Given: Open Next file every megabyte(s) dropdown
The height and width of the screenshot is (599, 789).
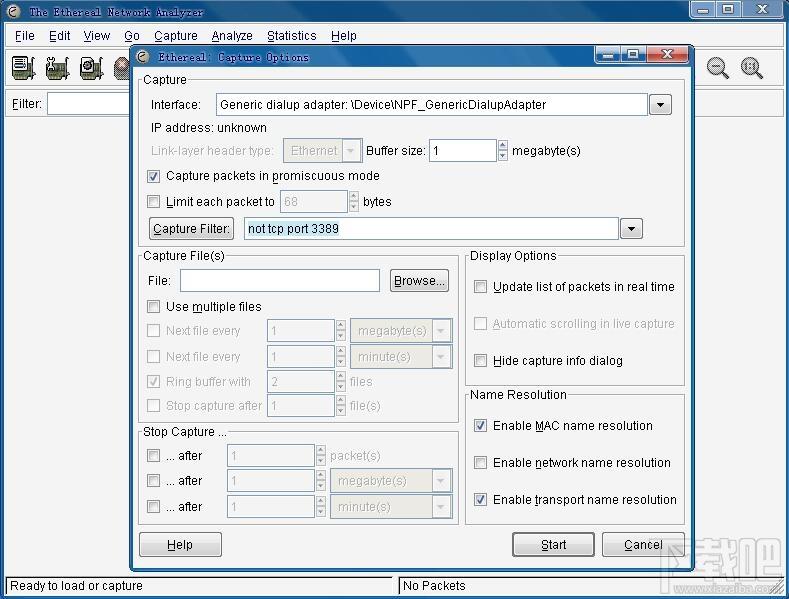Looking at the screenshot, I should point(401,331).
